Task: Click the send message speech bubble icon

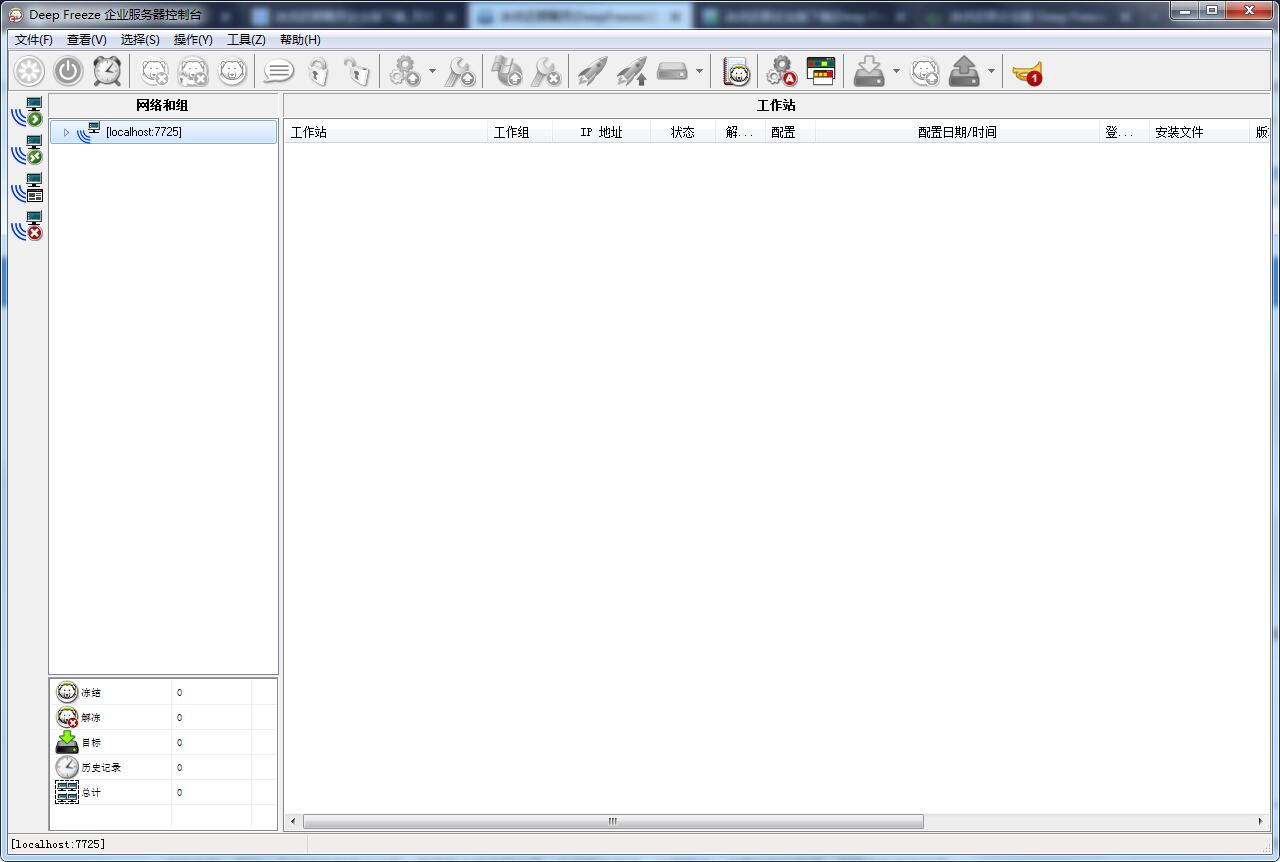Action: pyautogui.click(x=278, y=71)
